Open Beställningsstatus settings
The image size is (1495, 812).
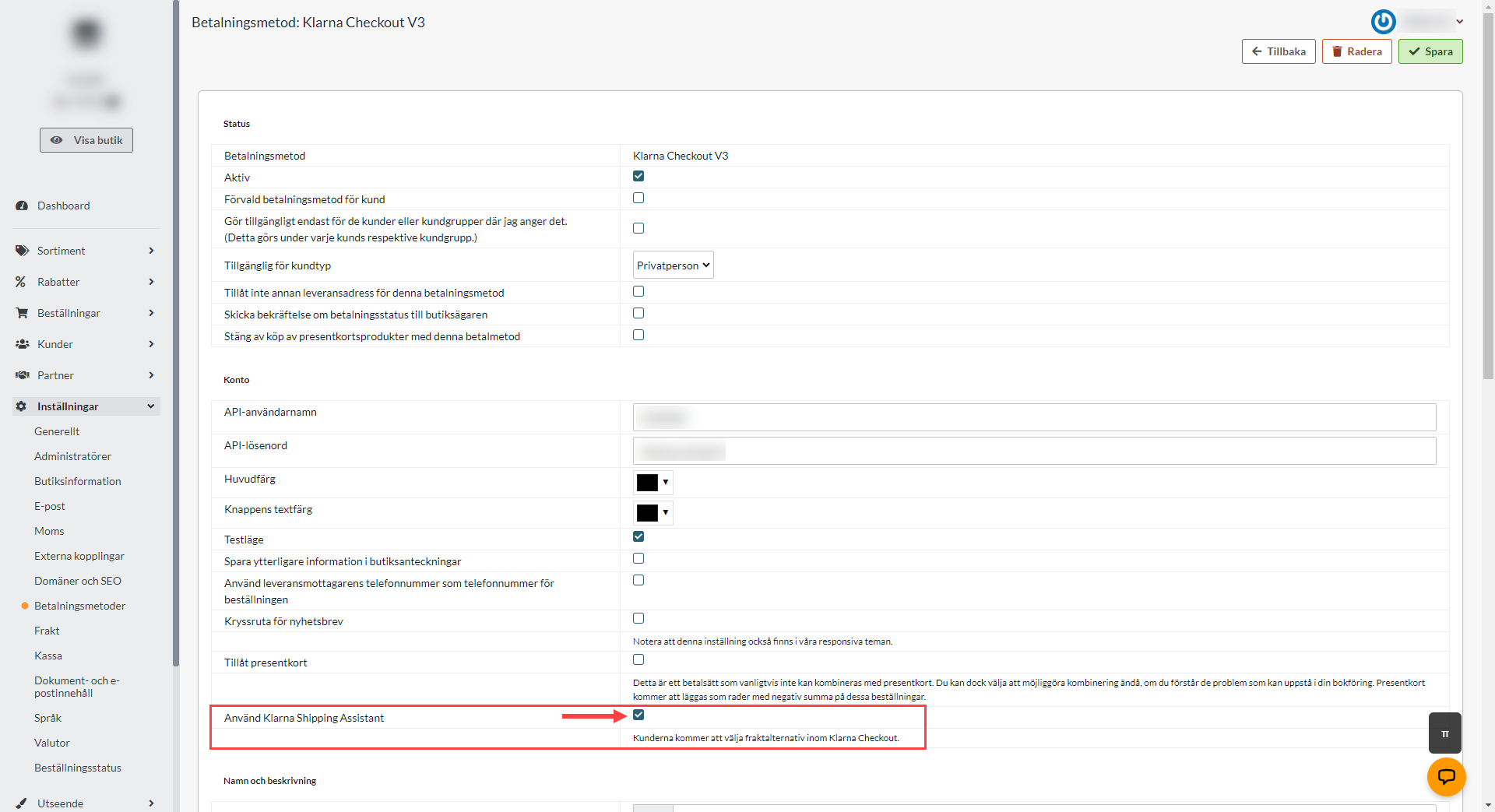(x=78, y=768)
